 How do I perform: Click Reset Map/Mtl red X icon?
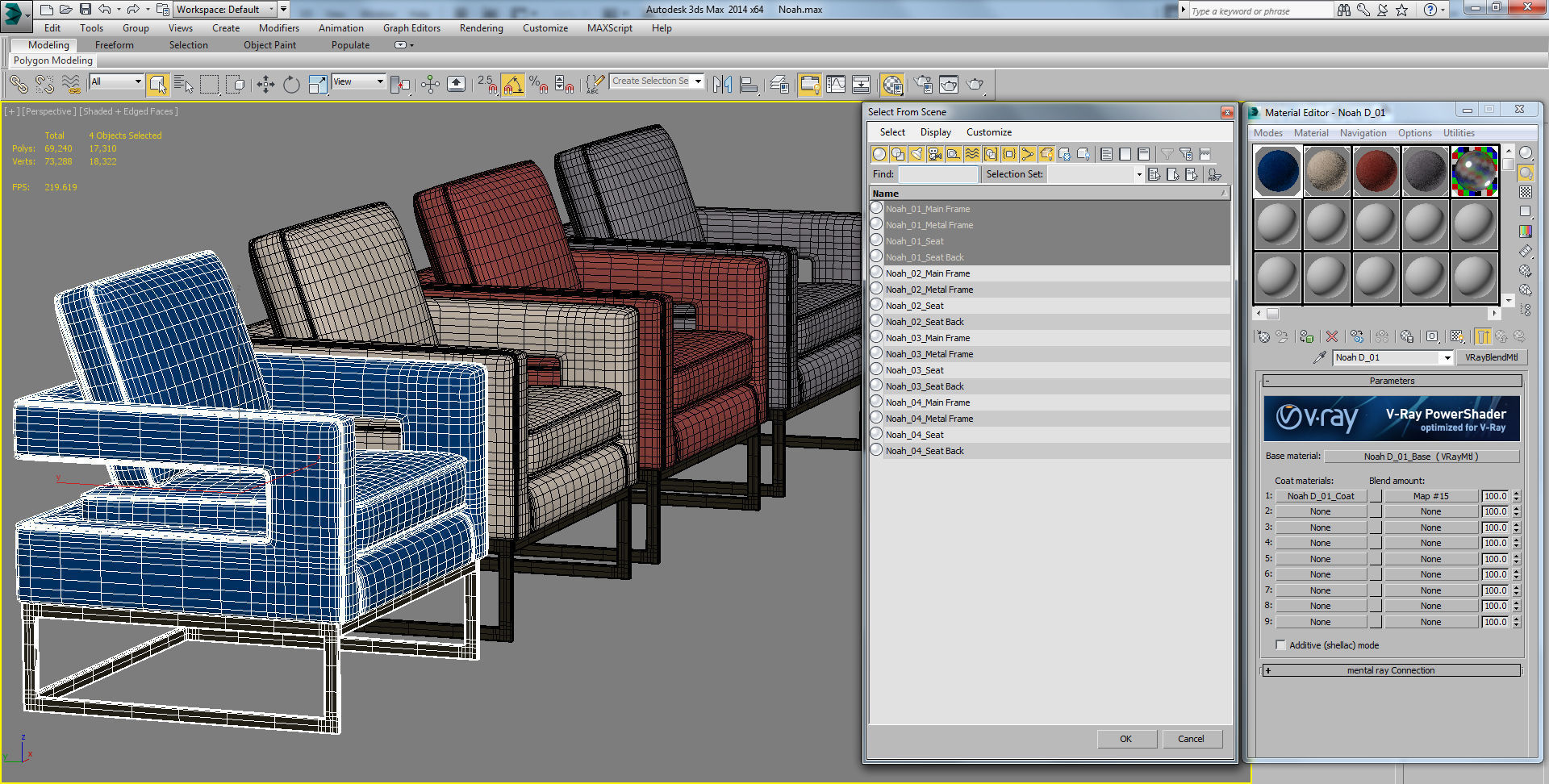click(x=1332, y=336)
